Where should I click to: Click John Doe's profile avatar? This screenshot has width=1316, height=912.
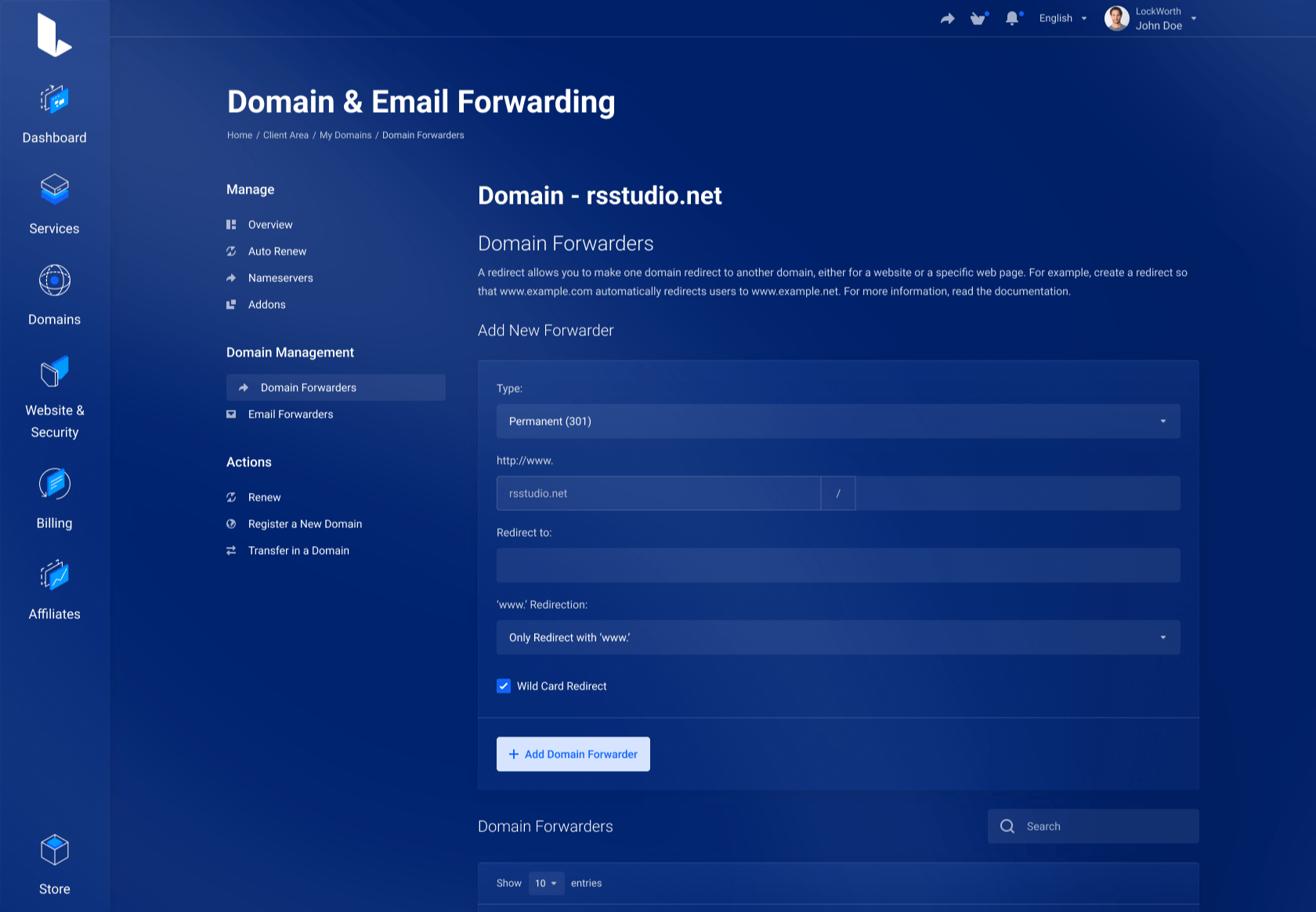pos(1117,18)
